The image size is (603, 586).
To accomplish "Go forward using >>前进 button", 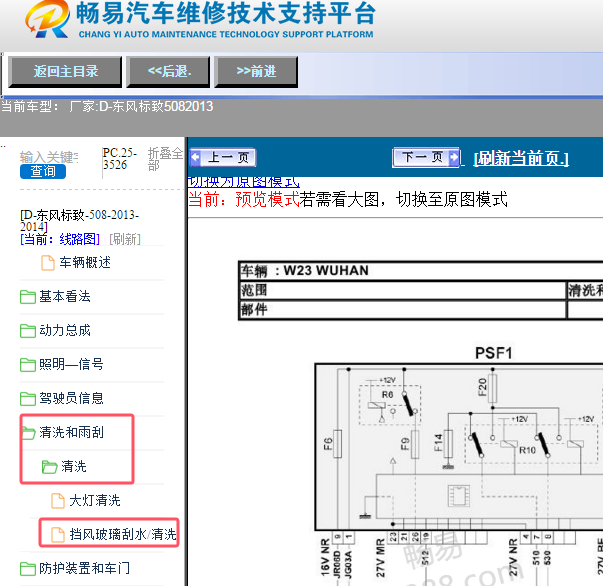I will (x=256, y=72).
